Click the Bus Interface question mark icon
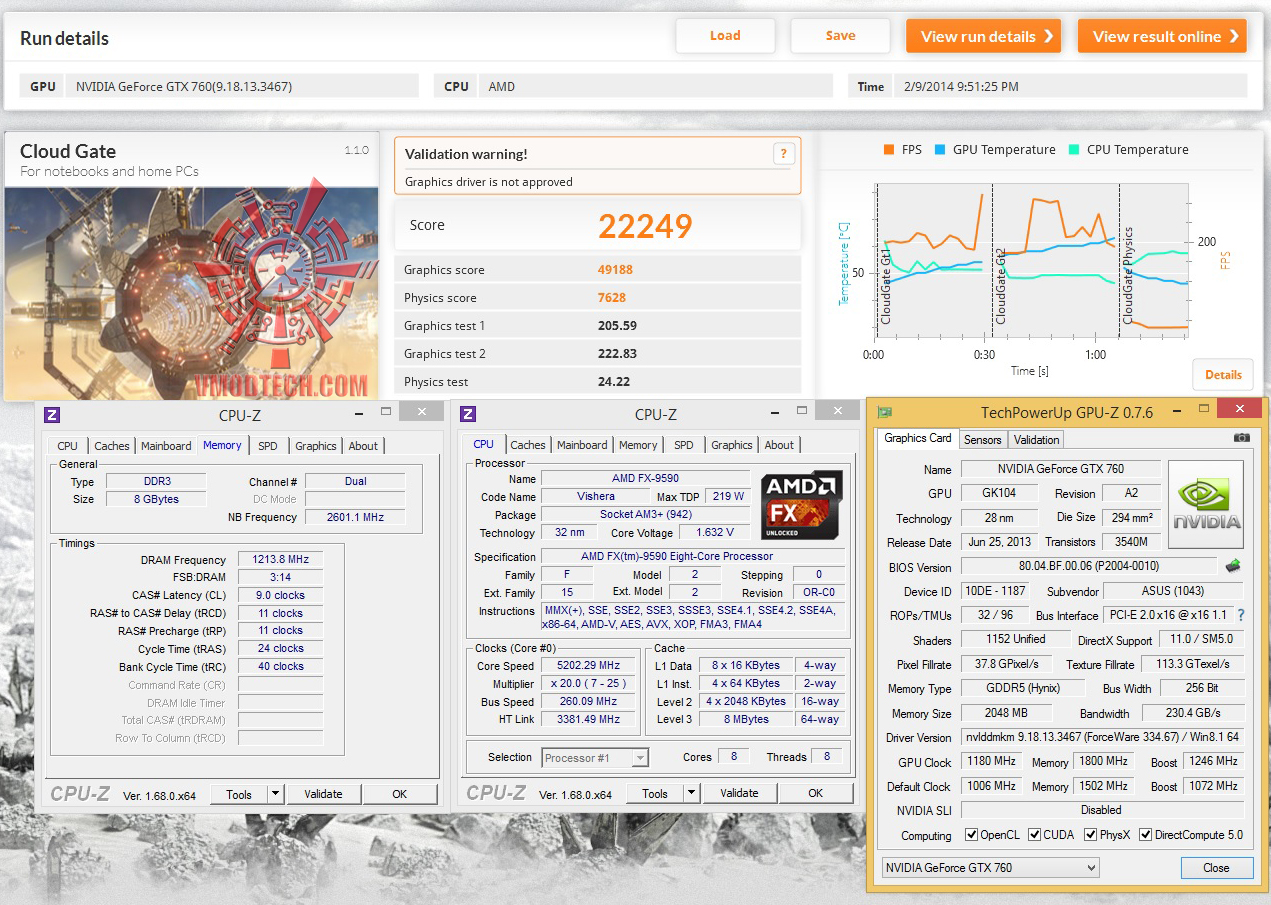The width and height of the screenshot is (1271, 905). coord(1241,616)
